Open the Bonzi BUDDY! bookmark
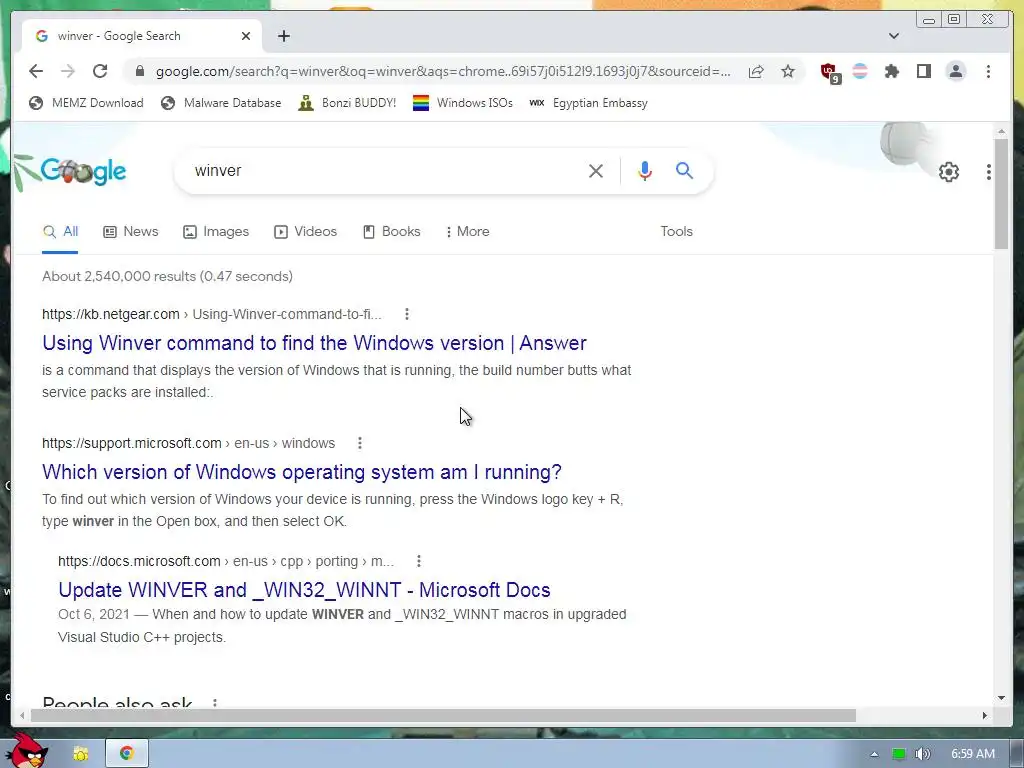The height and width of the screenshot is (768, 1024). (x=347, y=103)
